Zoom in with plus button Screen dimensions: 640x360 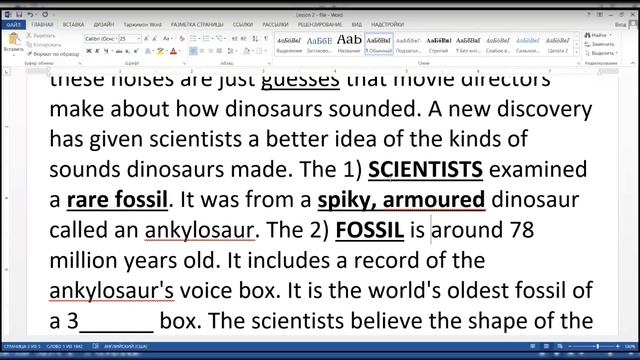tap(618, 346)
